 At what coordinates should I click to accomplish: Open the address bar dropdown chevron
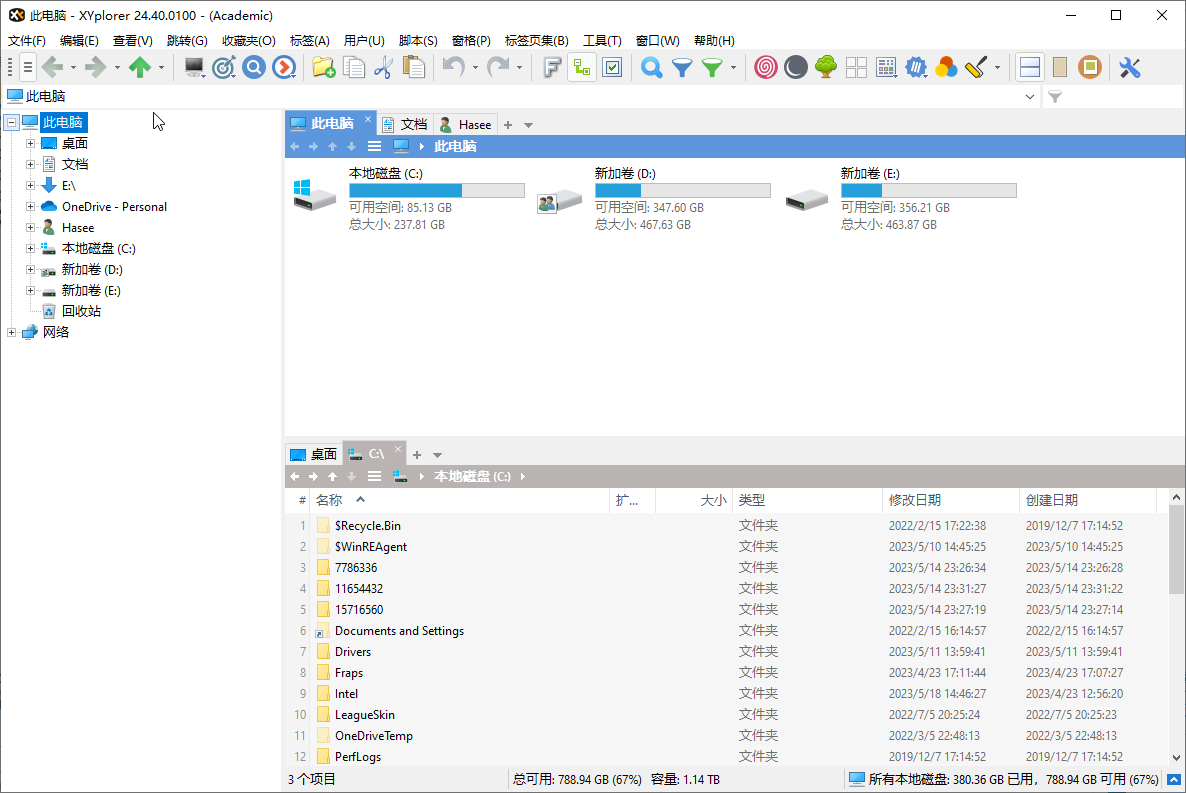[1029, 96]
